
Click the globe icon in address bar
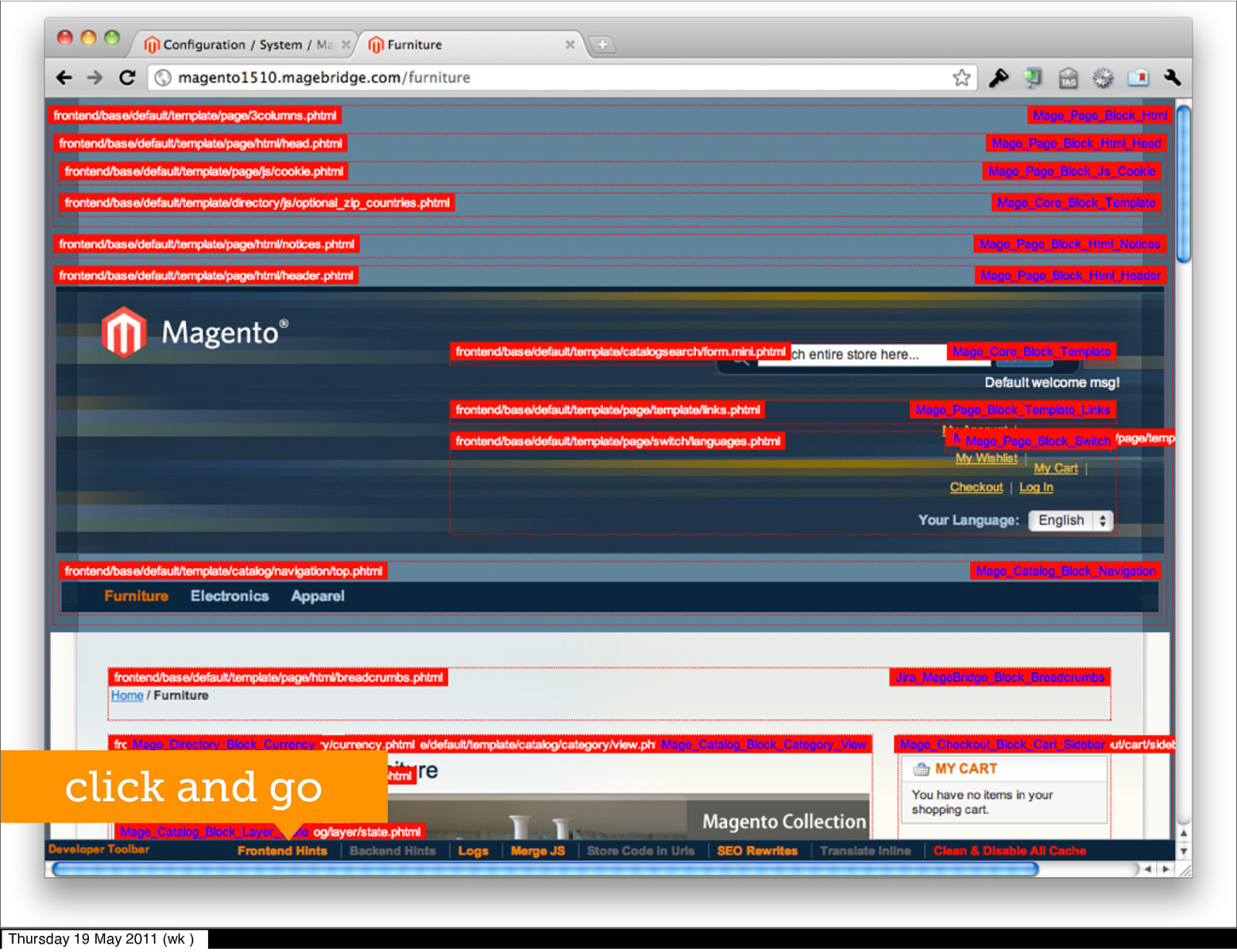coord(162,77)
